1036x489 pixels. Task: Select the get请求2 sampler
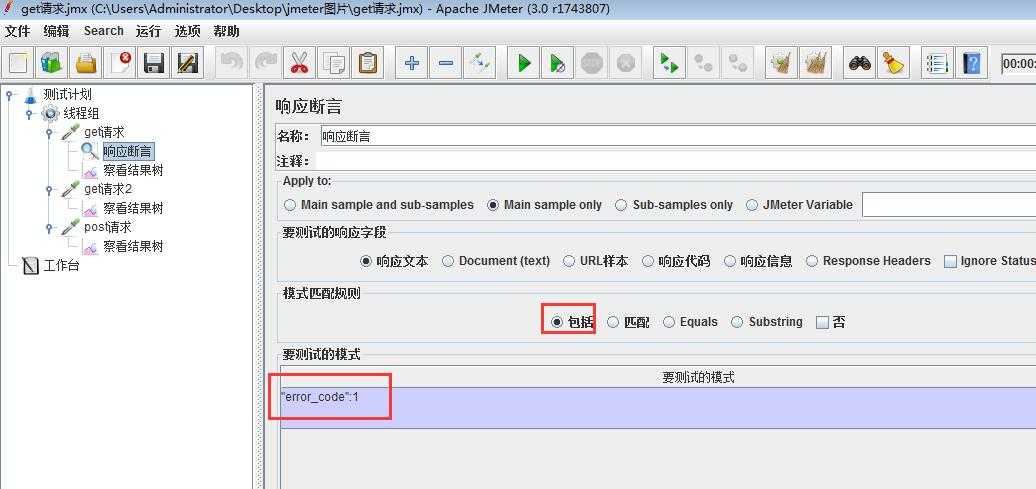pos(108,189)
